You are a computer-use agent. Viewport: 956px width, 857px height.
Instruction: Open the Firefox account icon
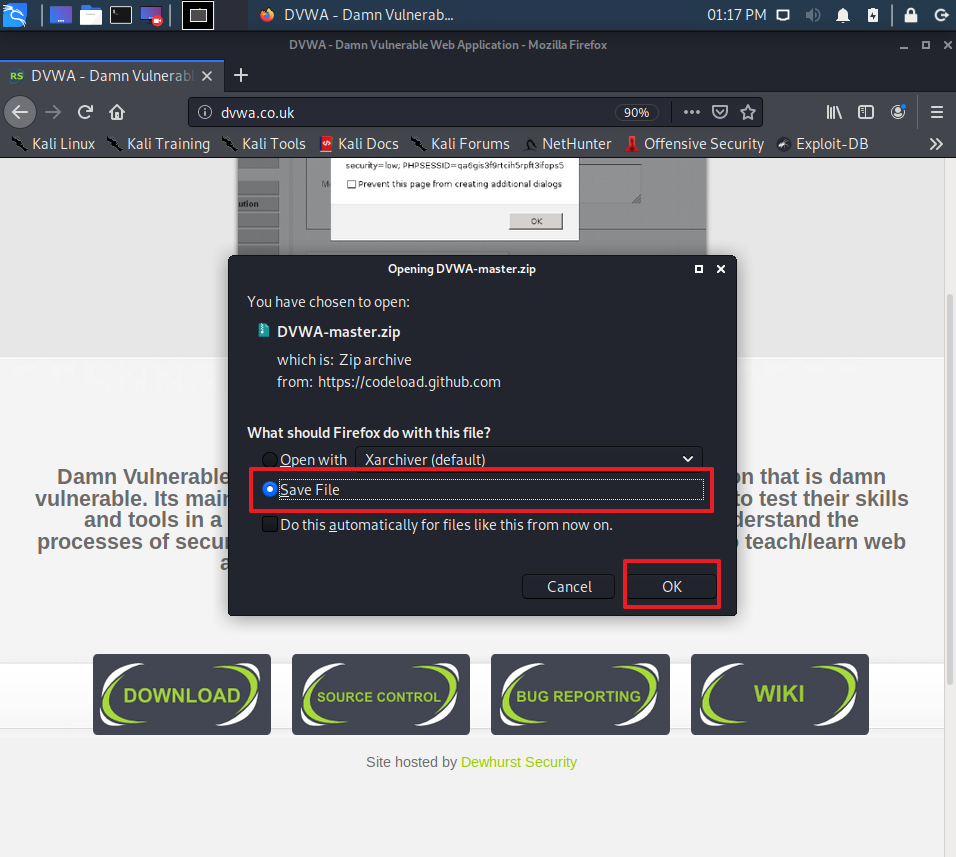click(x=898, y=112)
